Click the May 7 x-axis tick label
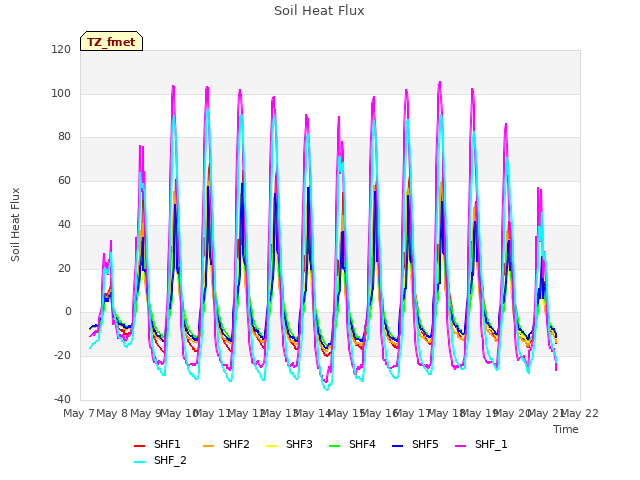Viewport: 640px width, 480px height. tap(79, 413)
